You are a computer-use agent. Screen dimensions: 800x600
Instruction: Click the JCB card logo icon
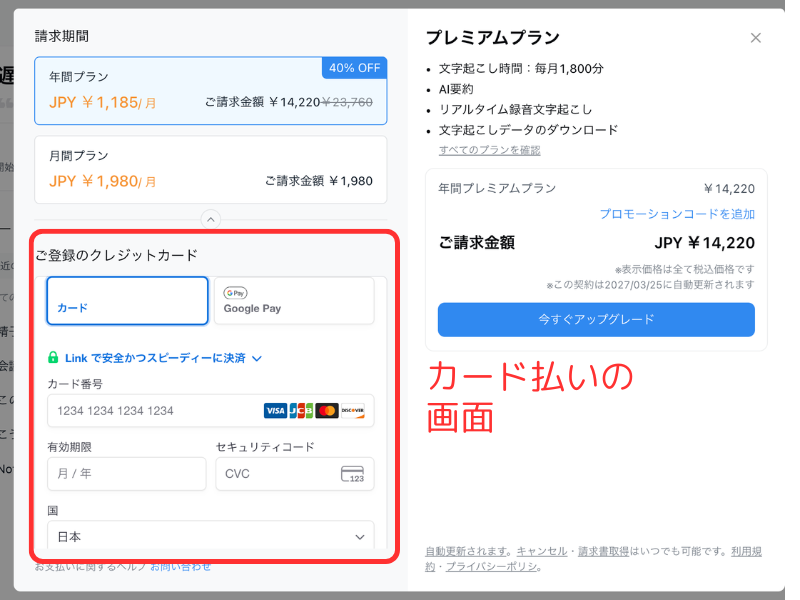coord(301,411)
